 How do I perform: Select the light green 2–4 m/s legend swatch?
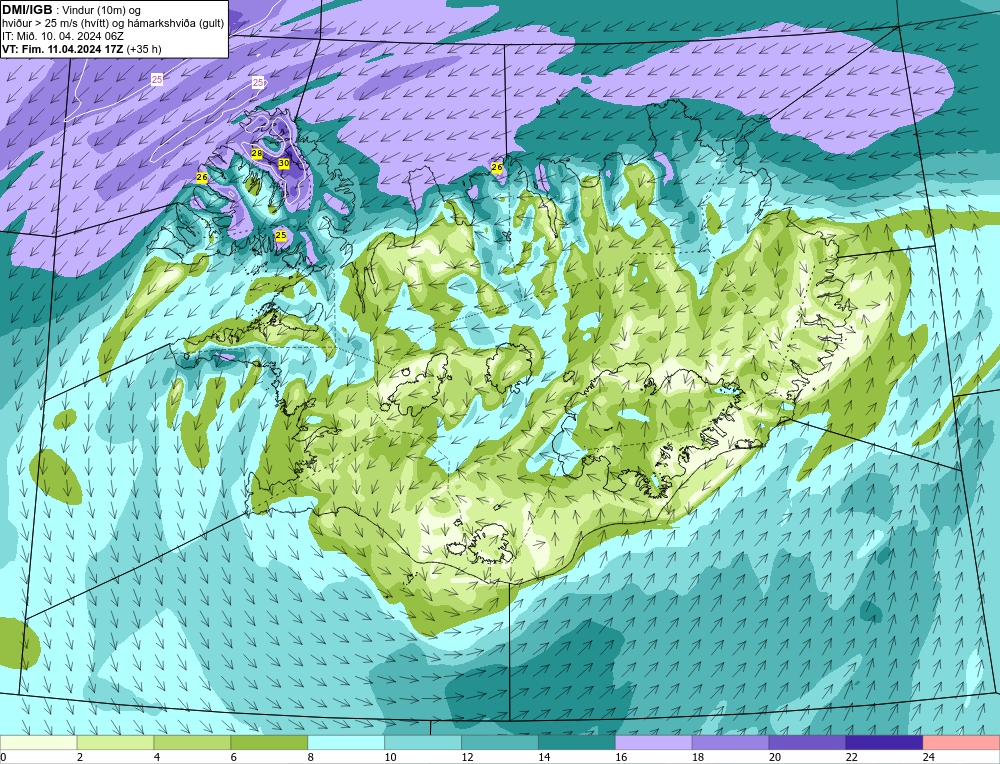pyautogui.click(x=115, y=742)
